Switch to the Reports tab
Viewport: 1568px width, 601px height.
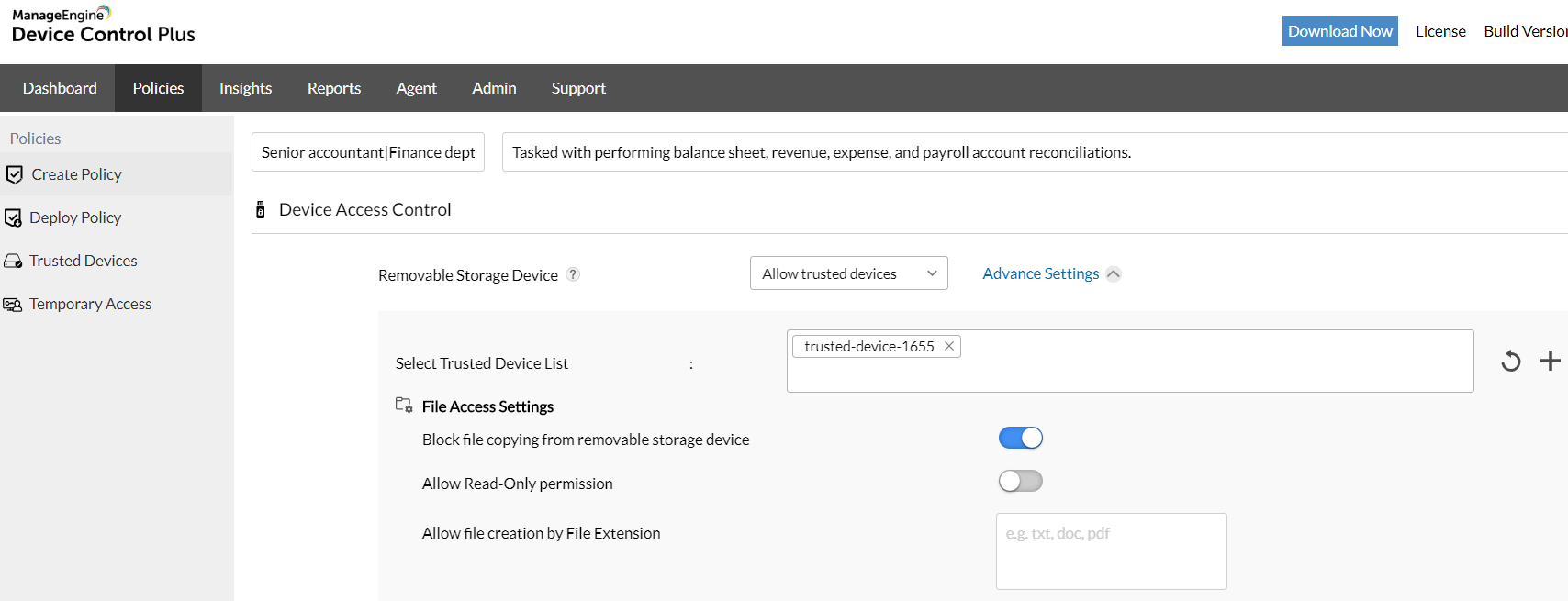(x=334, y=88)
